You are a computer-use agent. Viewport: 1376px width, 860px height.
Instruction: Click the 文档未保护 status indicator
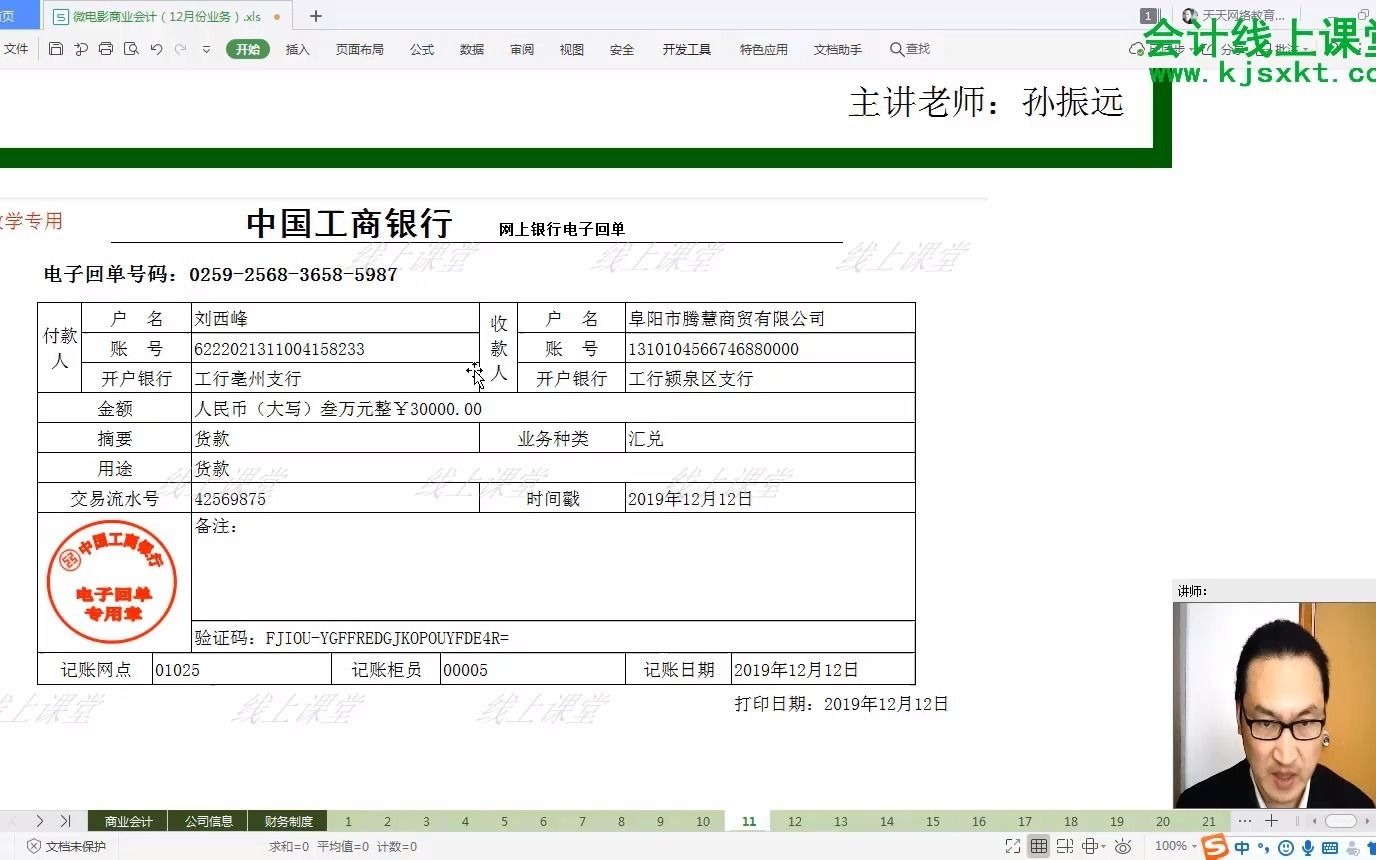(65, 846)
